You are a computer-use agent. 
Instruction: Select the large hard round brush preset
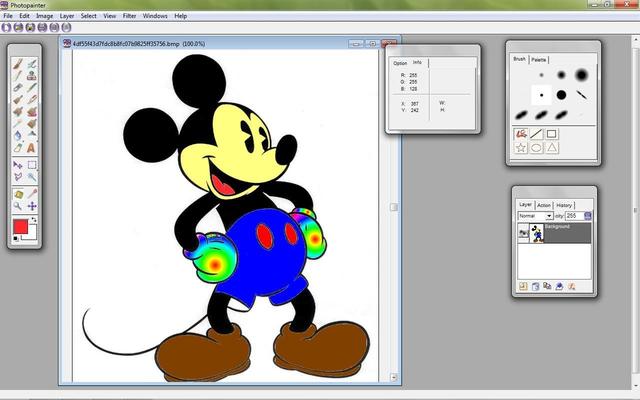pyautogui.click(x=561, y=95)
